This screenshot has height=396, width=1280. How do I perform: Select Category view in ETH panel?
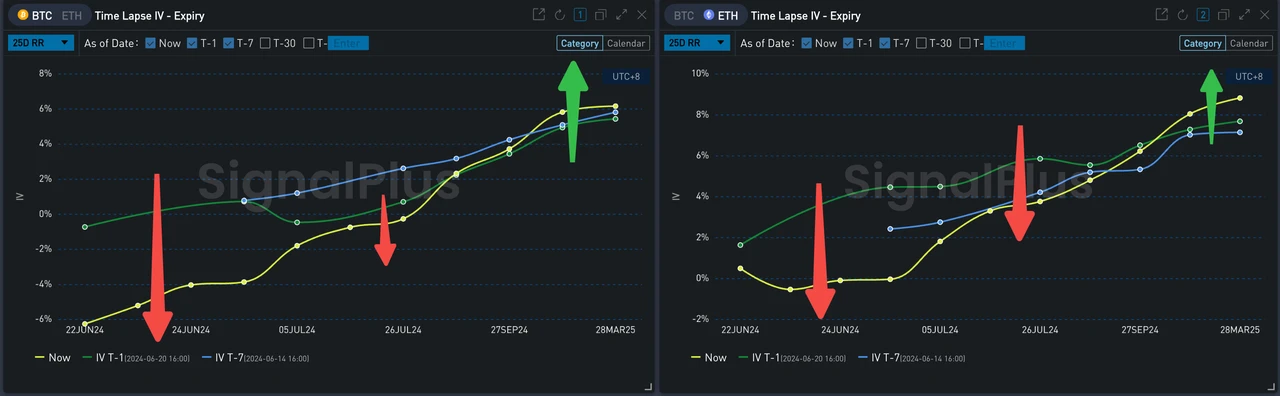1202,43
